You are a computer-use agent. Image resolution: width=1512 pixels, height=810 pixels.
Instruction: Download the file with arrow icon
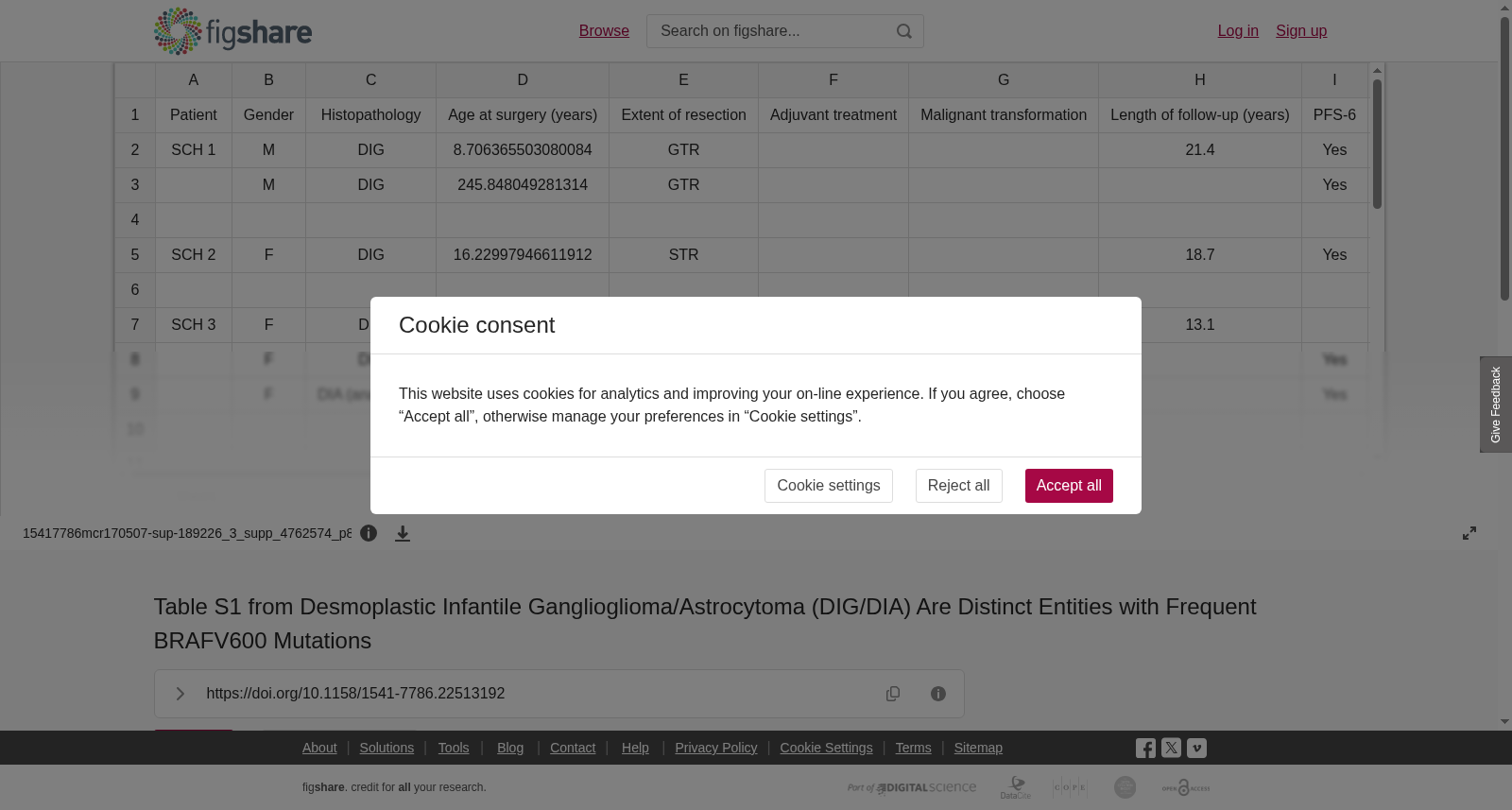click(x=403, y=534)
